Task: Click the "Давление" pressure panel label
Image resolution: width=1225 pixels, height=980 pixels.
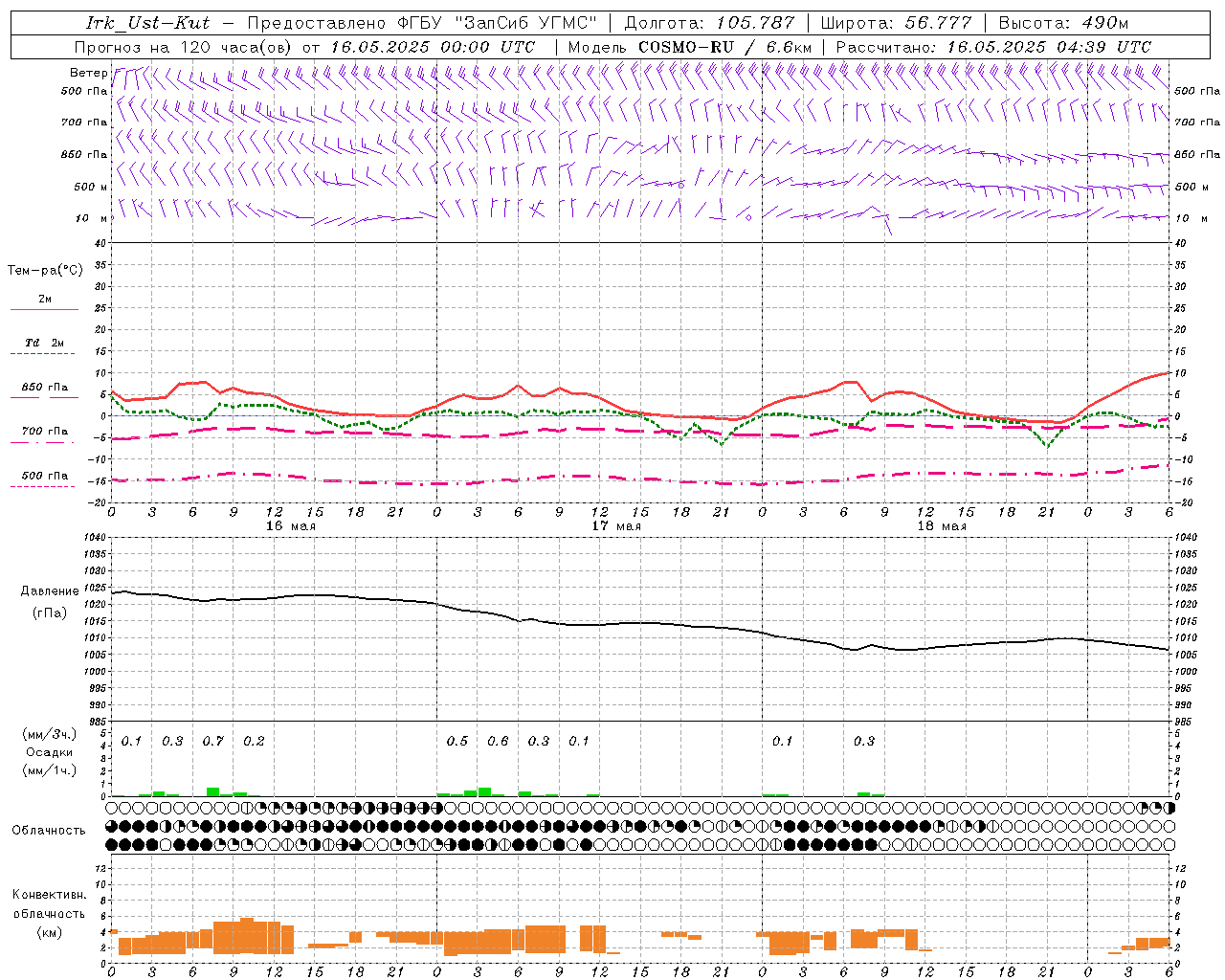Action: [x=50, y=591]
